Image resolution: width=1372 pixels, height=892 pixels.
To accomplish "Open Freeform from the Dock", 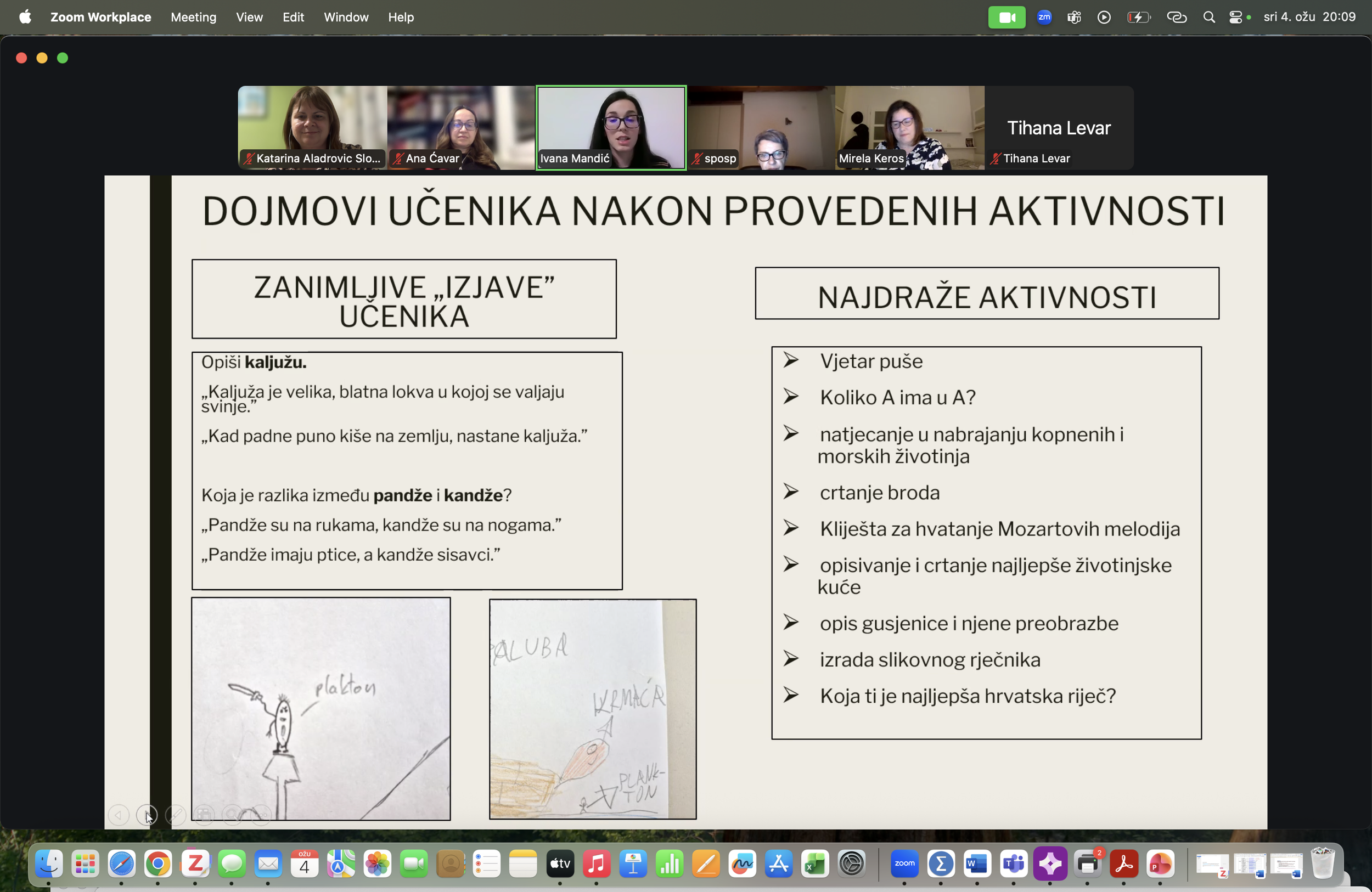I will 743,863.
